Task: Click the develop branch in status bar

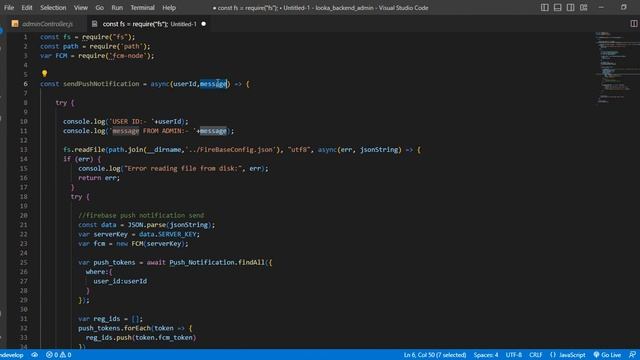Action: coord(12,355)
